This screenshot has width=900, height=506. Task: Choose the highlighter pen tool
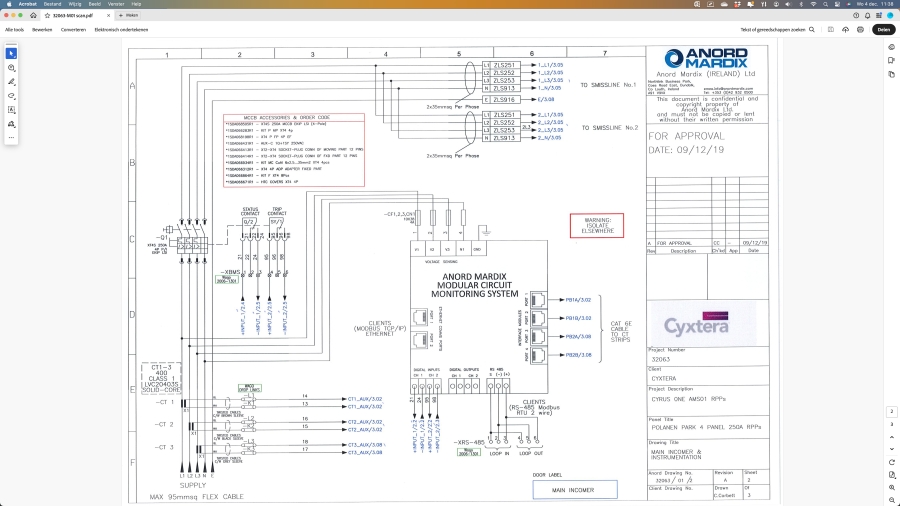pyautogui.click(x=11, y=82)
